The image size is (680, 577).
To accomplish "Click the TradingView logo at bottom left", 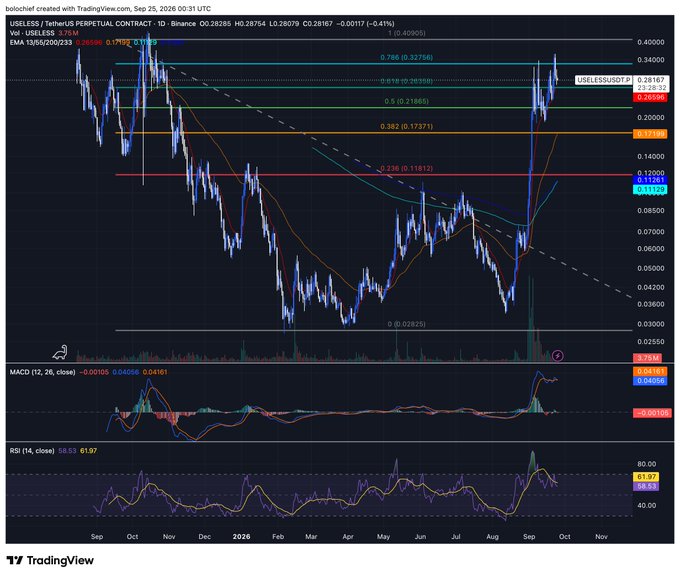I will coord(50,560).
